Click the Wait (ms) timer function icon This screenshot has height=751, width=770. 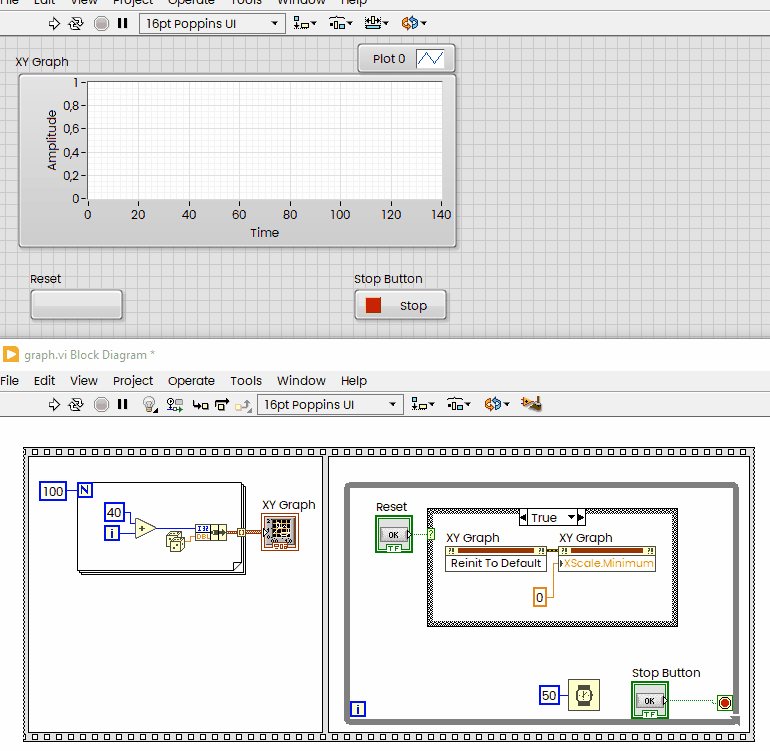[583, 695]
